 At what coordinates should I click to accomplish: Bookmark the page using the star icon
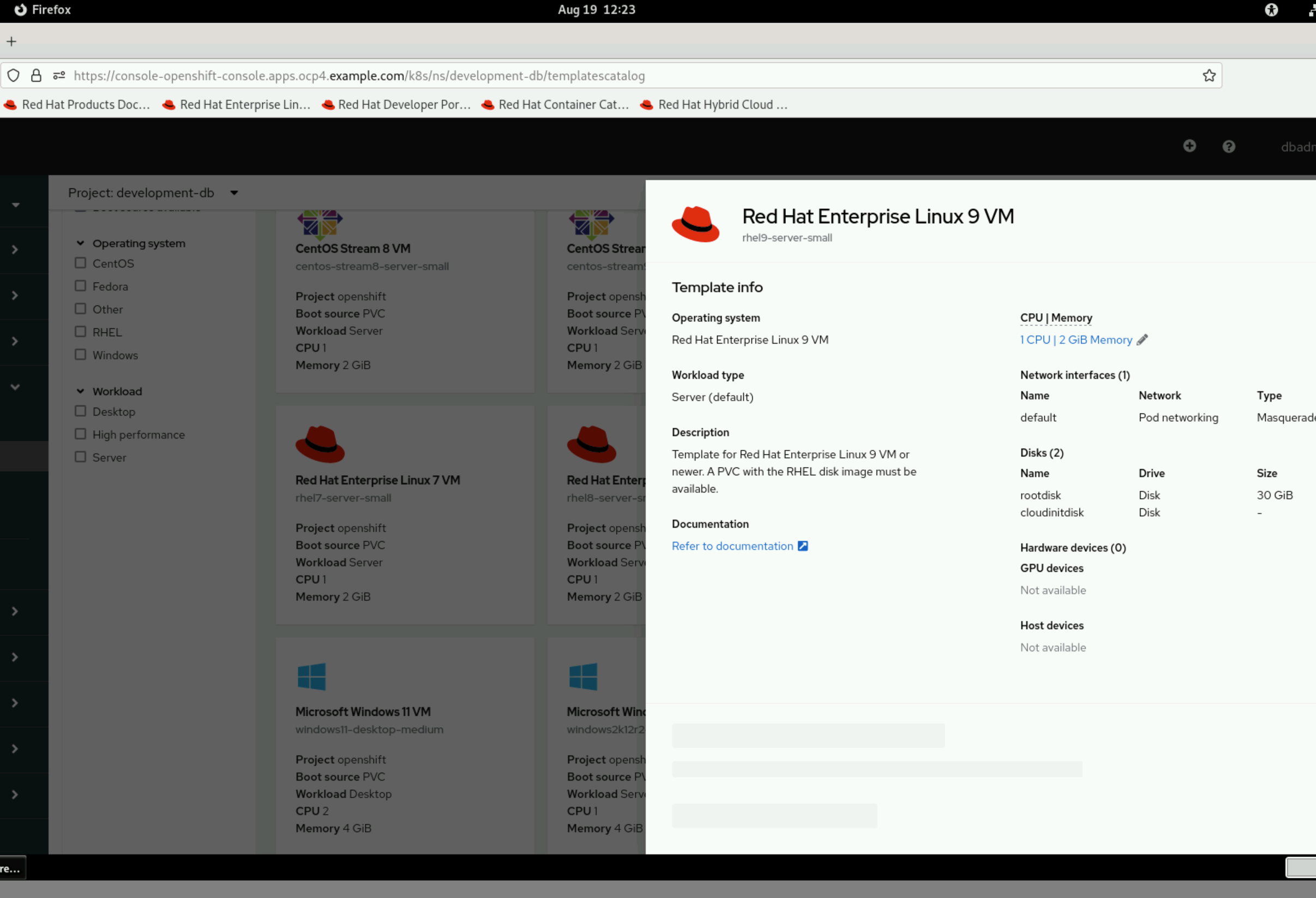[x=1209, y=75]
